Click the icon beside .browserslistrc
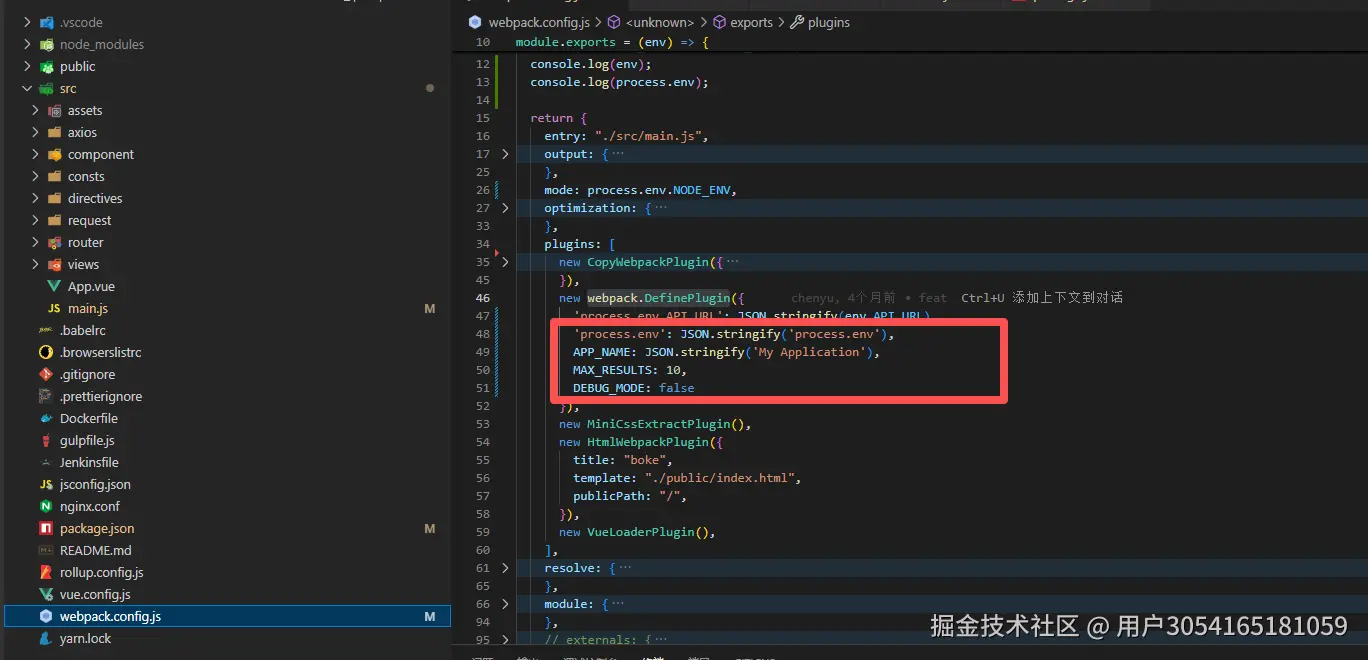Viewport: 1368px width, 660px height. click(x=46, y=352)
